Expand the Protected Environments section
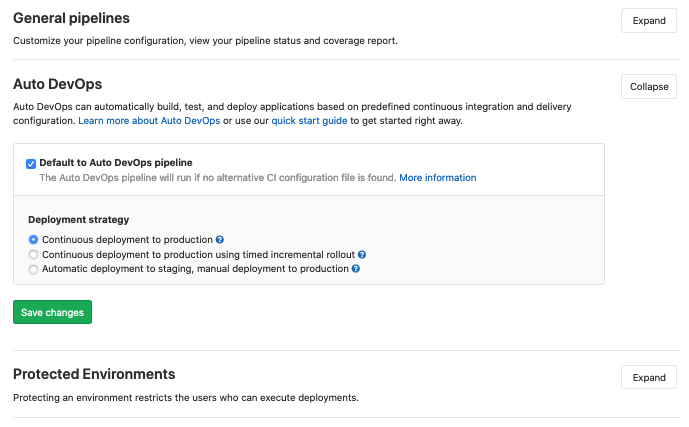Viewport: 689px width, 427px height. click(648, 377)
